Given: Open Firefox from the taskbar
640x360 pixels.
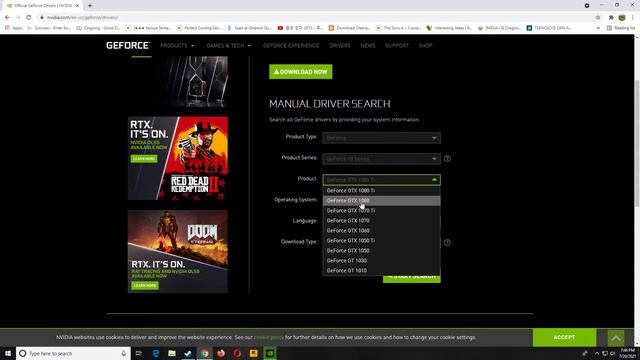Looking at the screenshot, I should click(x=221, y=353).
